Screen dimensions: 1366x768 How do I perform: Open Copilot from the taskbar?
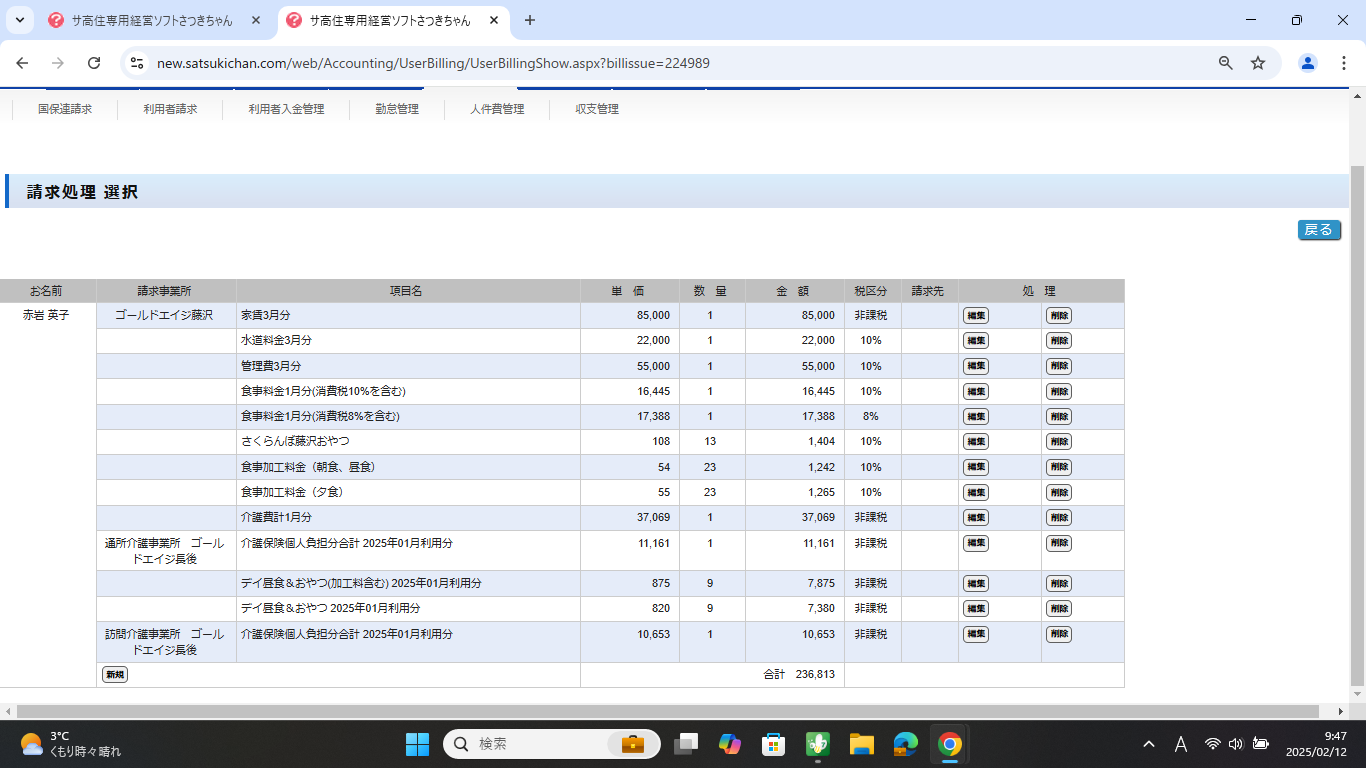729,744
